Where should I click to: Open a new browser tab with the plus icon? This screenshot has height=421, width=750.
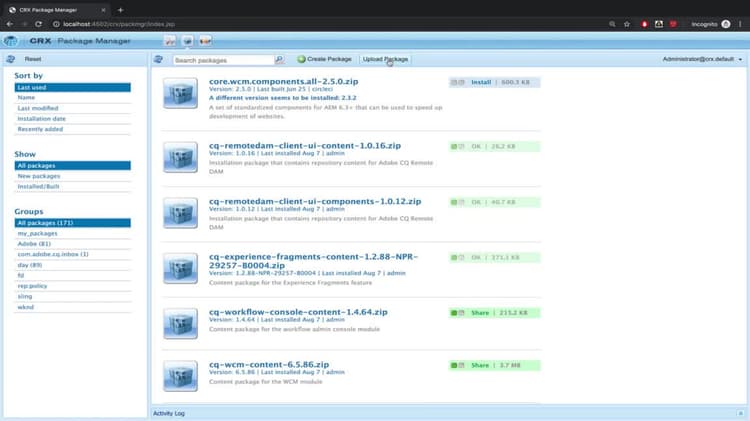coord(121,10)
